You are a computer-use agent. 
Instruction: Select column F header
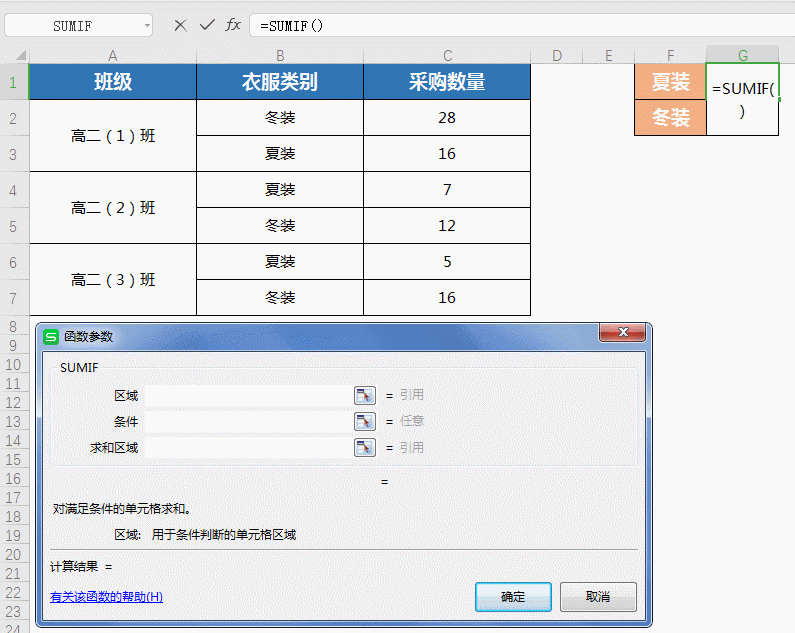(x=670, y=55)
